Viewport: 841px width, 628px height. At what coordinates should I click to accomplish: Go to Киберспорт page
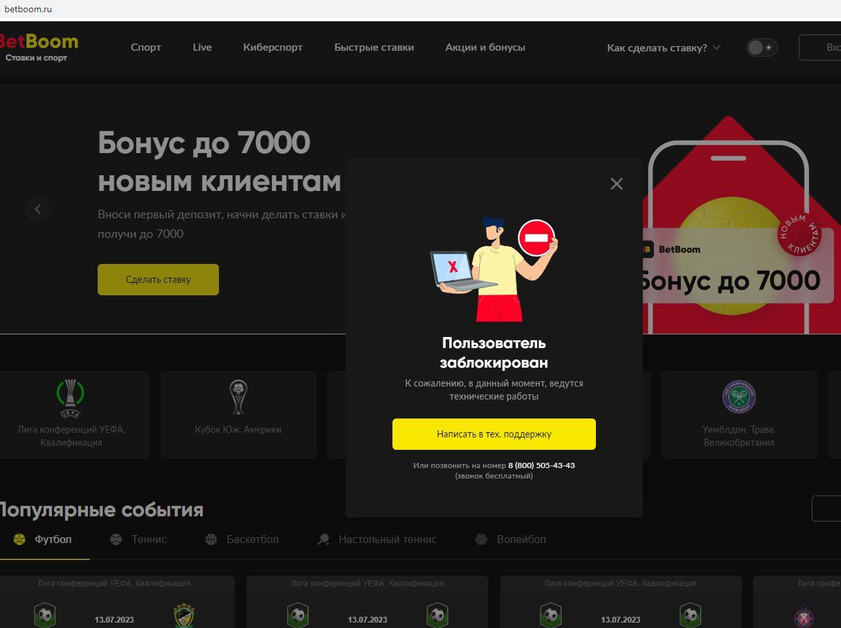[x=272, y=47]
